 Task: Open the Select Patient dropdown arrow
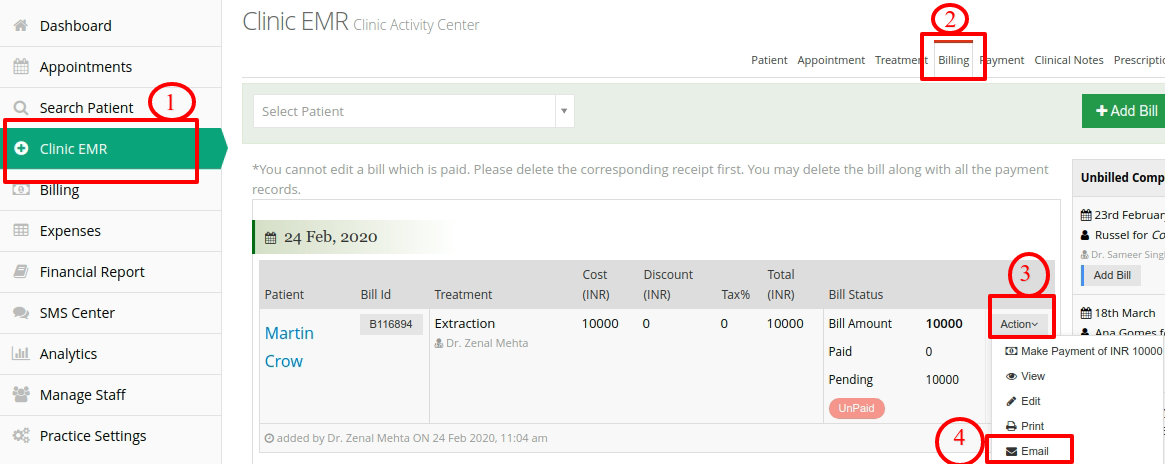(564, 111)
